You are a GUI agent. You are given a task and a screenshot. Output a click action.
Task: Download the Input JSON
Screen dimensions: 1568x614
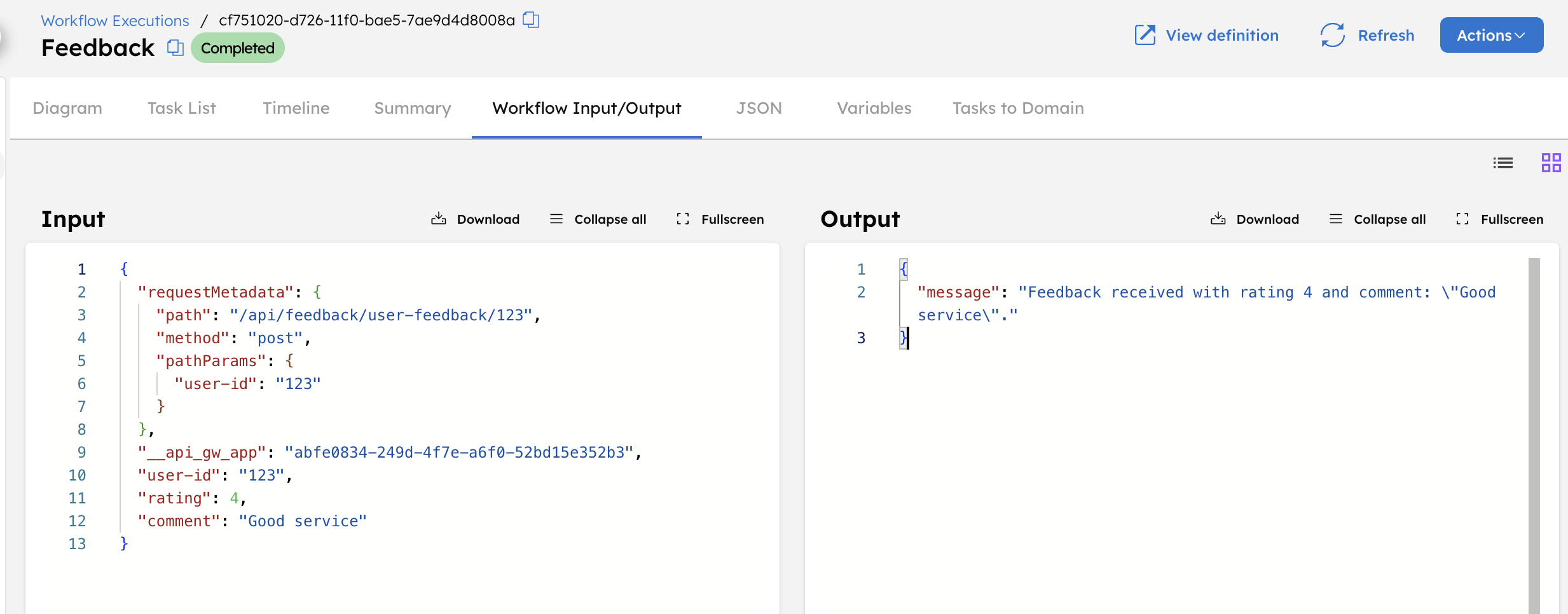(476, 219)
